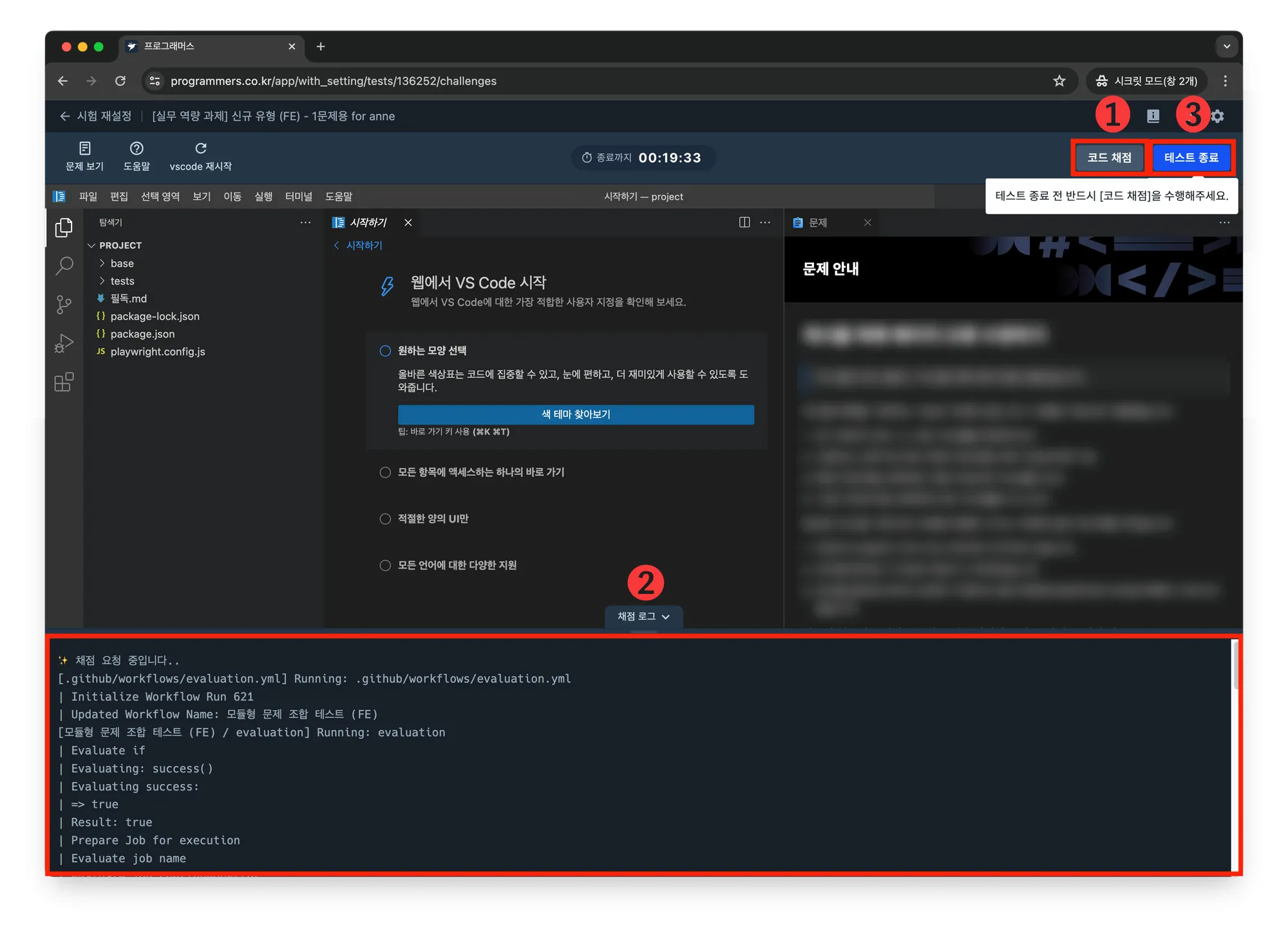The image size is (1288, 936).
Task: Split the editor with layout icon
Action: [744, 222]
